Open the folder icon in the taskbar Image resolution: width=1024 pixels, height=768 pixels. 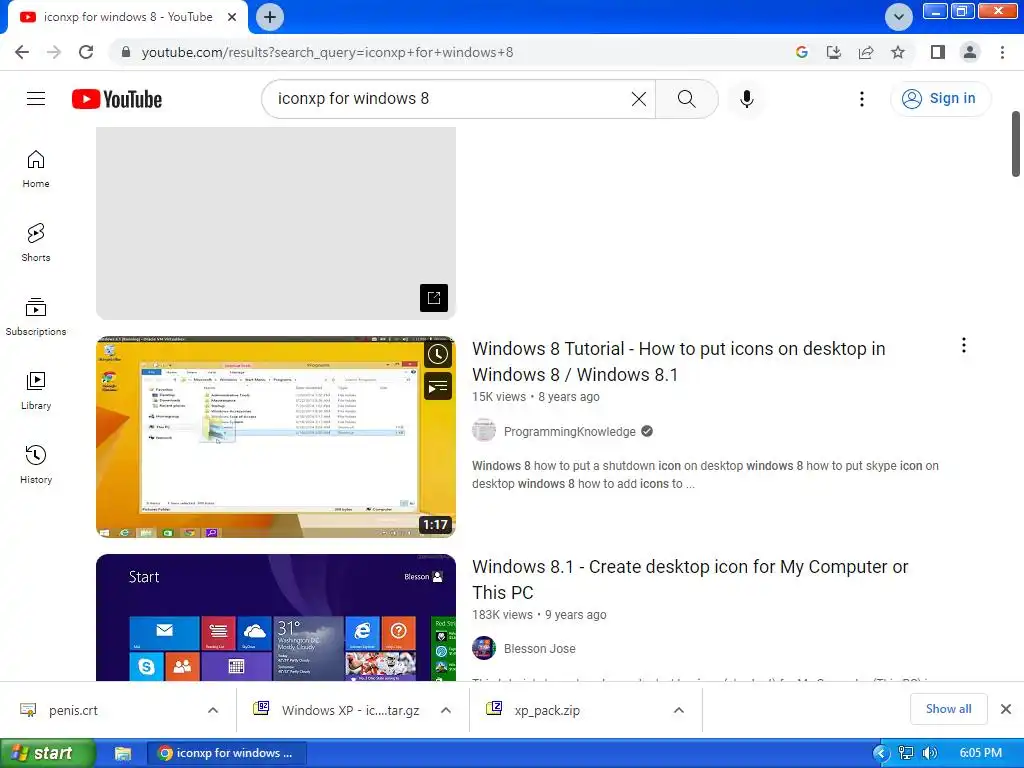click(x=123, y=754)
